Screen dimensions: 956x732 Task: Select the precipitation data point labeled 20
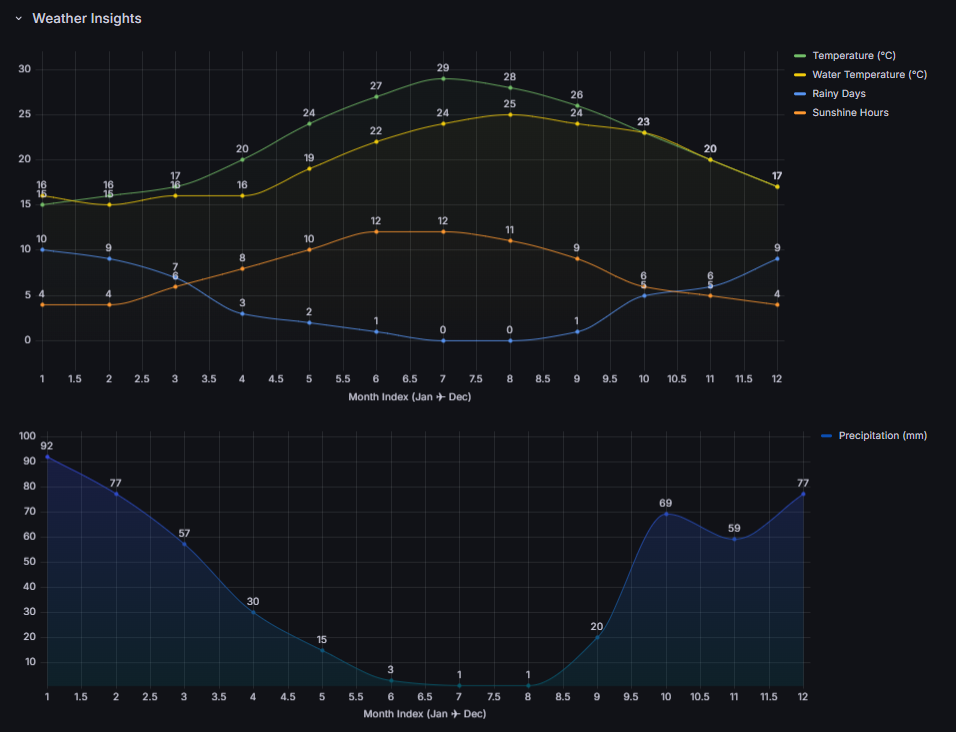(x=597, y=637)
